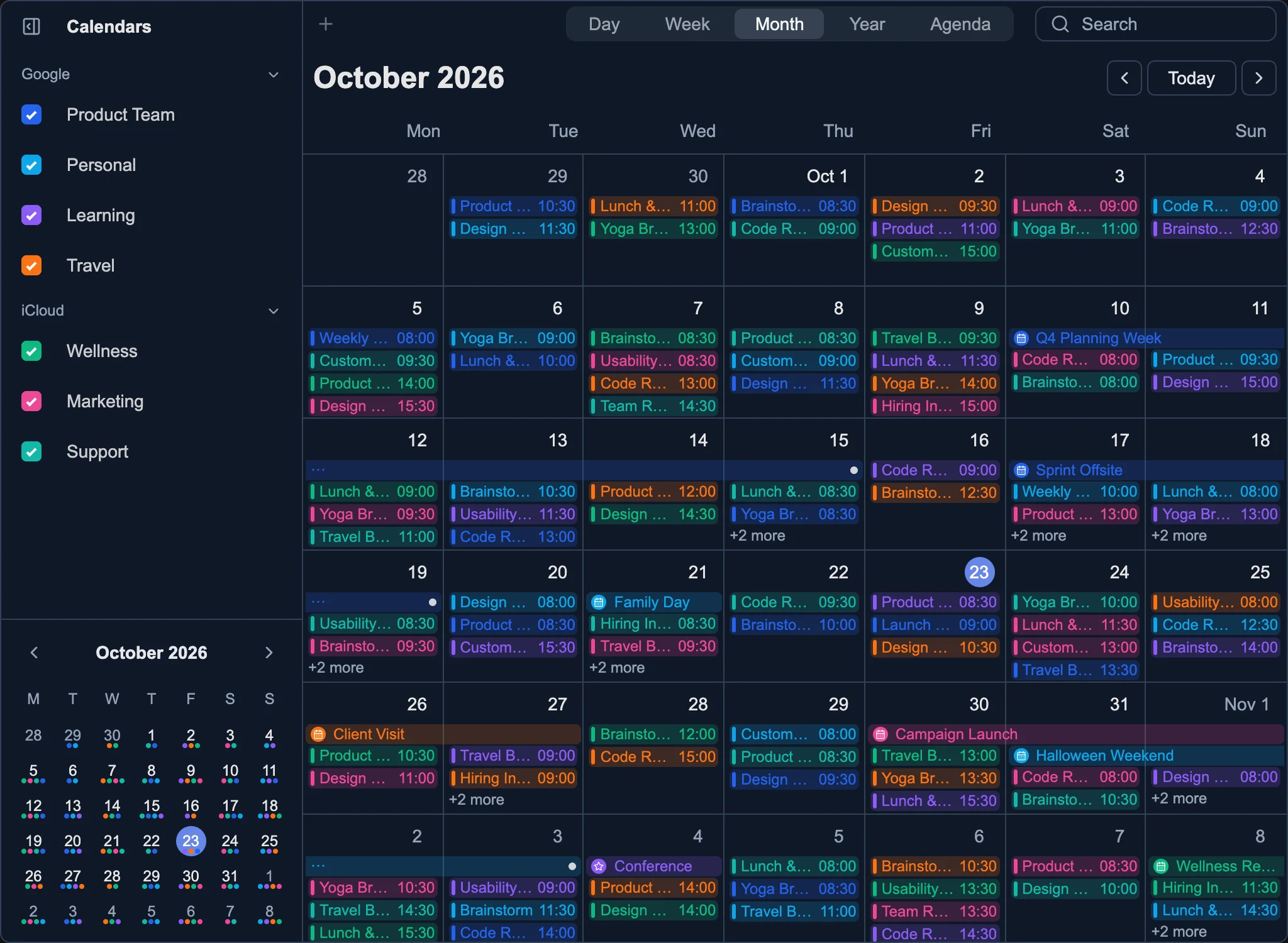Toggle Marketing calendar checkbox
1288x943 pixels.
coord(31,401)
